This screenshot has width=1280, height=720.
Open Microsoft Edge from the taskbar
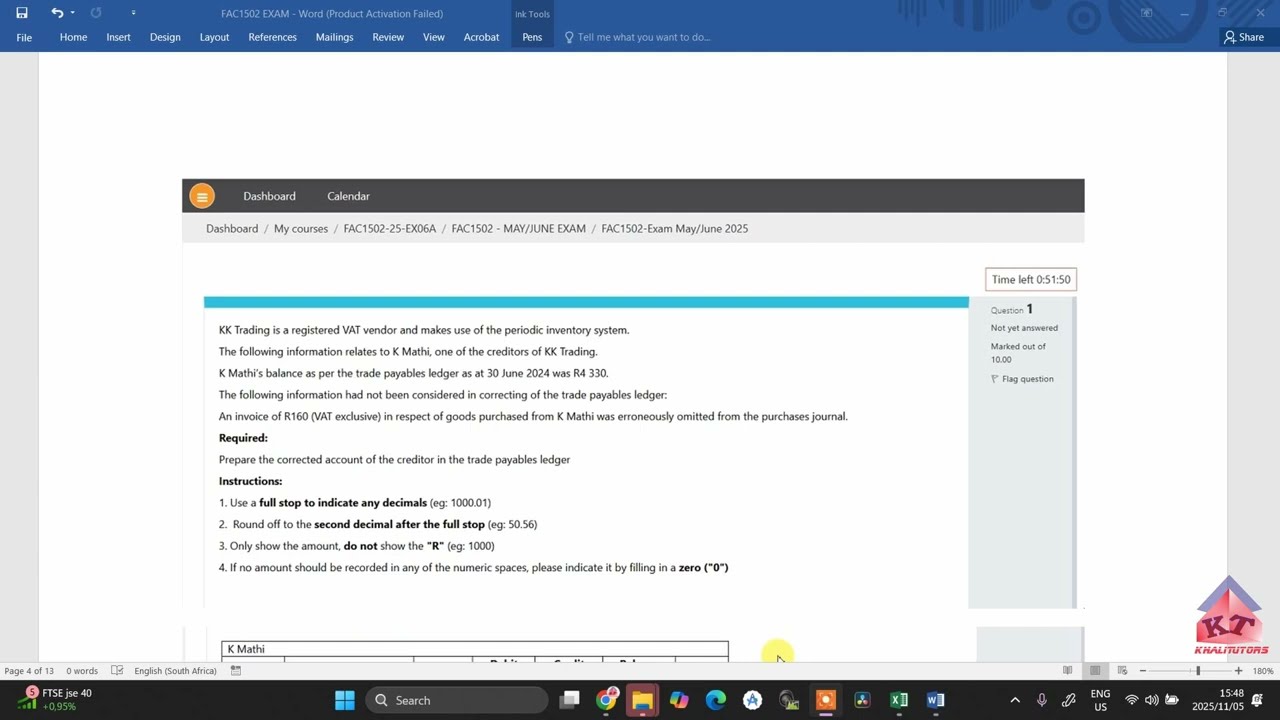(716, 700)
